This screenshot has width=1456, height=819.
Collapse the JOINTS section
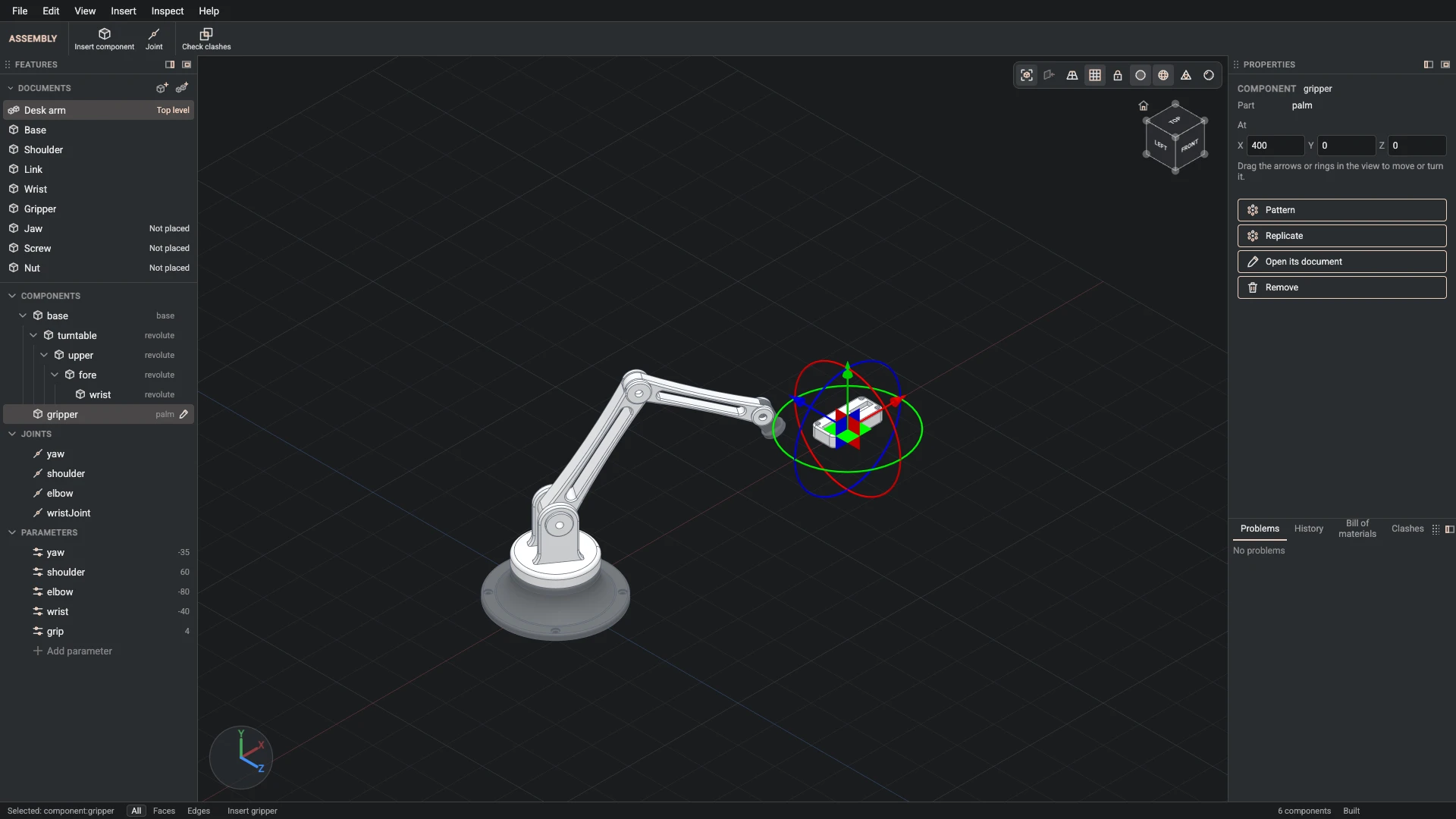[x=12, y=434]
